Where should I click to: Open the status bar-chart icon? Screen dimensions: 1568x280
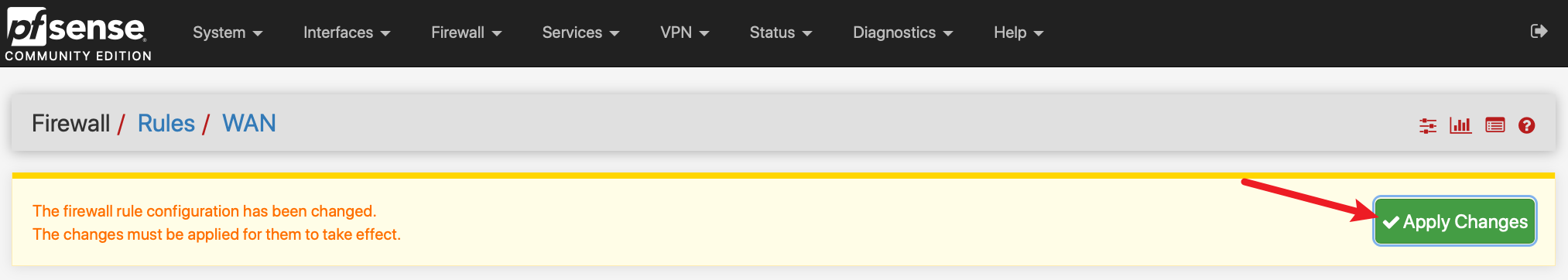click(x=1460, y=125)
